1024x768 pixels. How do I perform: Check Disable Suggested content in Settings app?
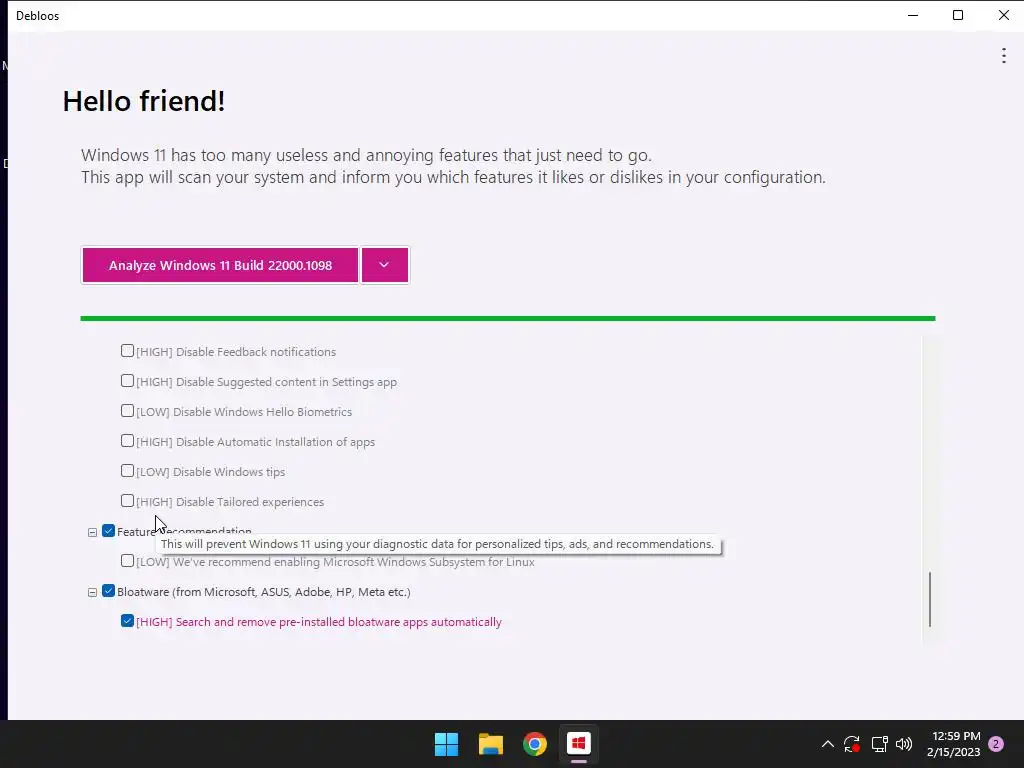click(127, 381)
